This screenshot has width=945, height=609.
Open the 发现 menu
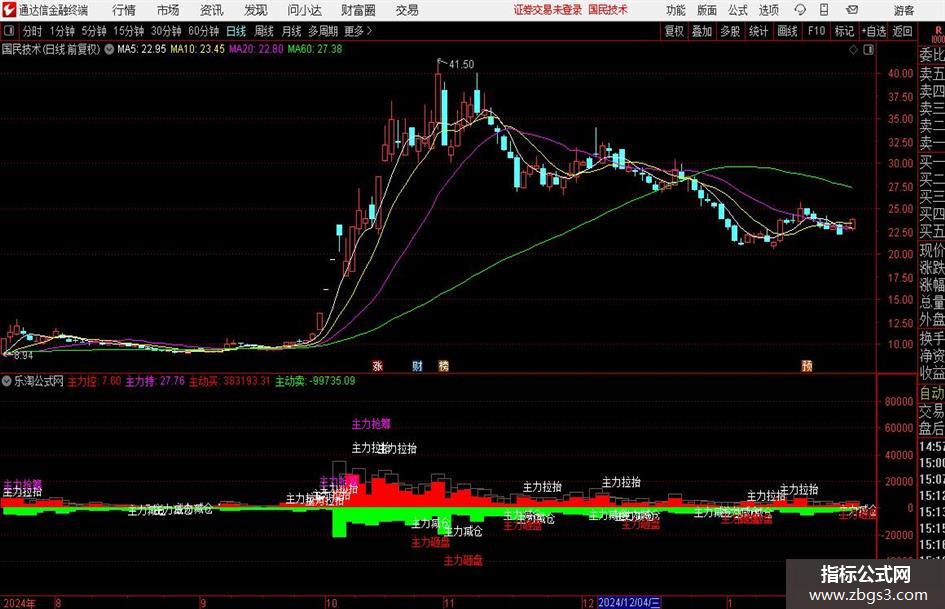click(256, 10)
